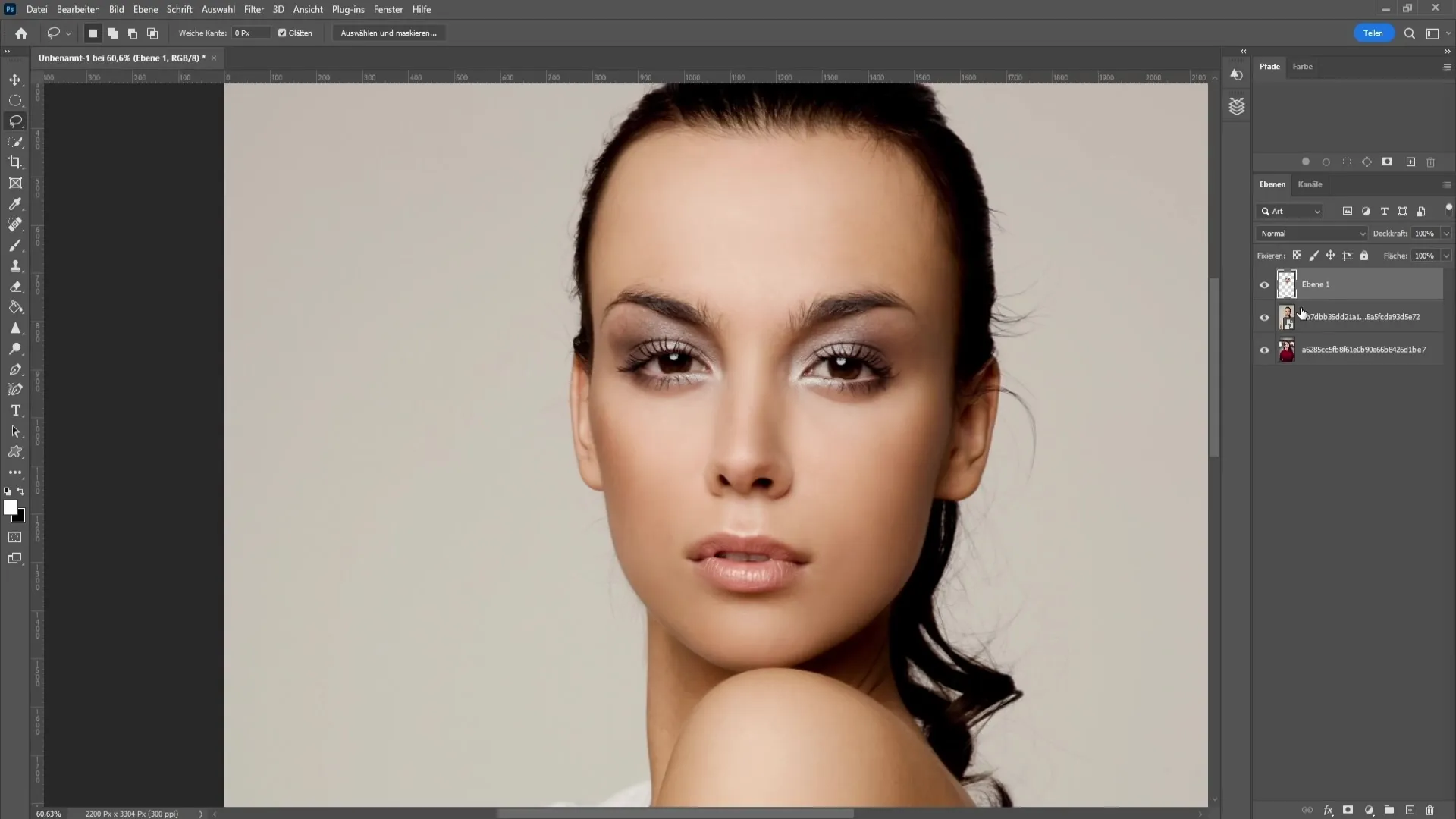Switch to the Farbe tab
Viewport: 1456px width, 819px height.
[x=1303, y=65]
